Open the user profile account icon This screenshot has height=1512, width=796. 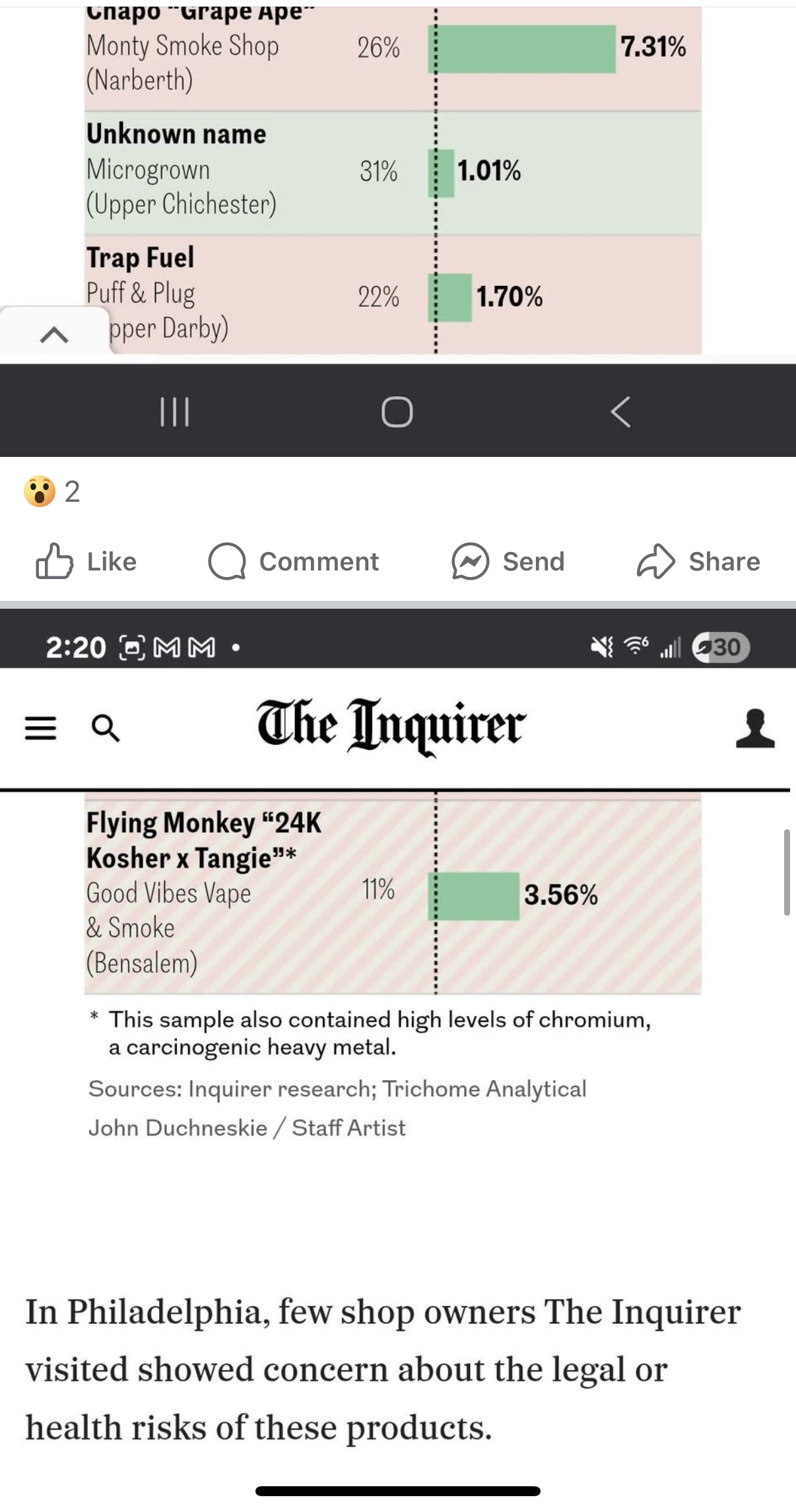[x=755, y=728]
